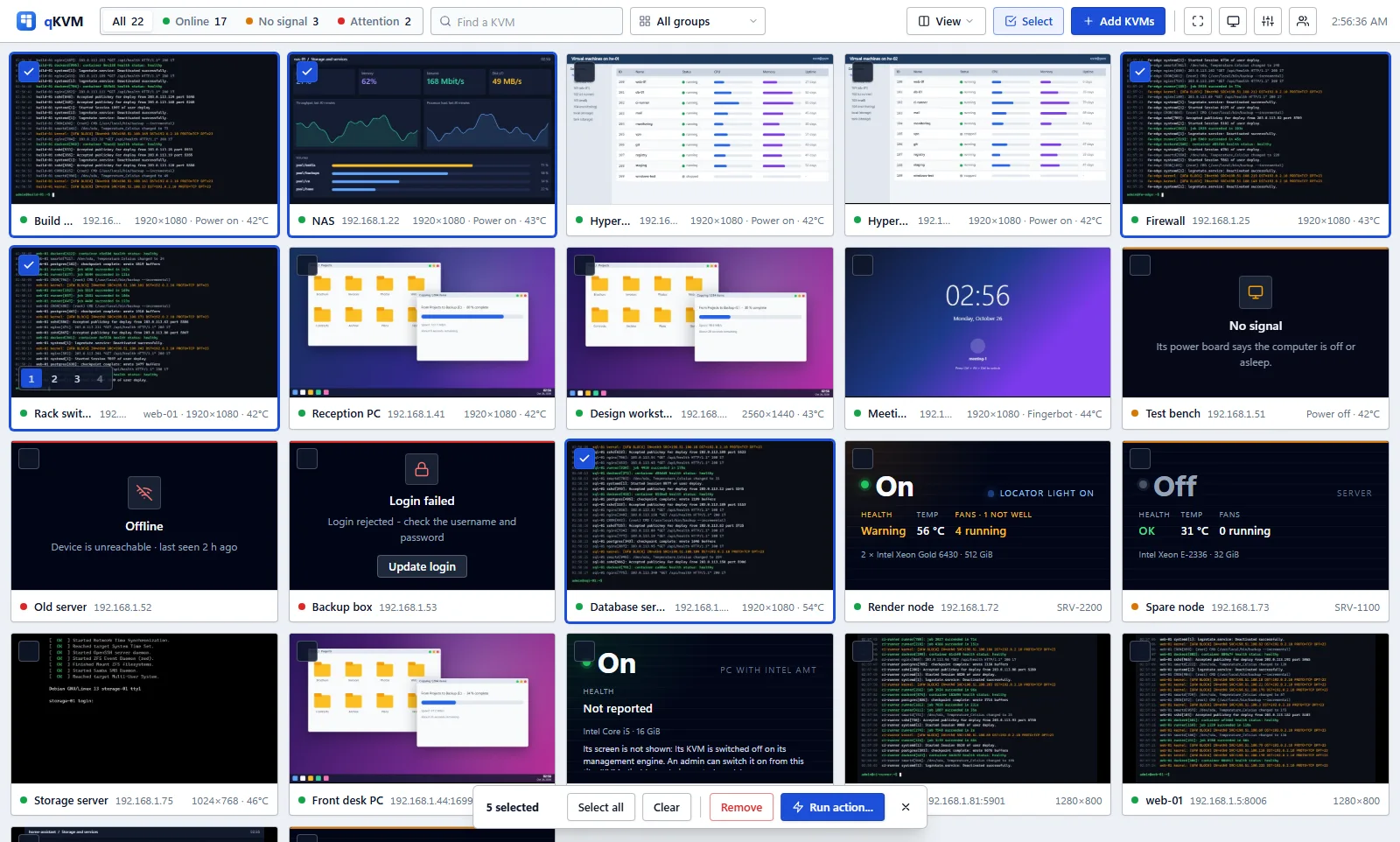Screen dimensions: 1400x842
Task: Click the Select button
Action: [1028, 21]
